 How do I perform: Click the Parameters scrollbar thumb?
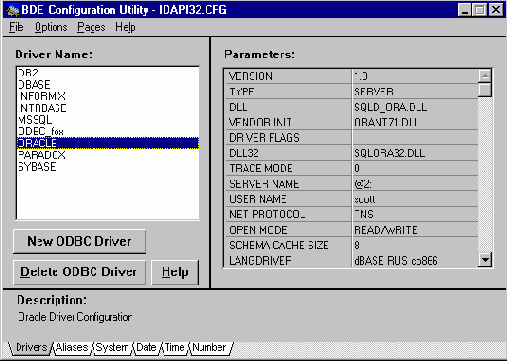[485, 90]
